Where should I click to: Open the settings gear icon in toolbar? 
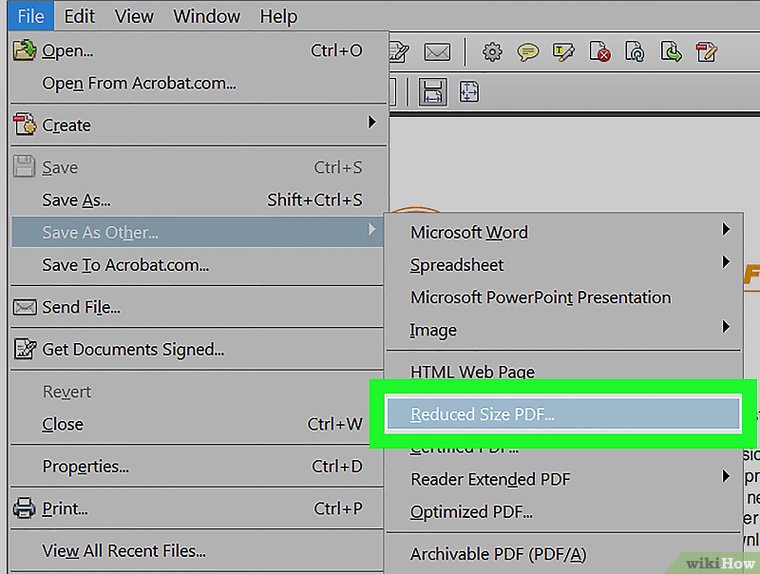(492, 52)
